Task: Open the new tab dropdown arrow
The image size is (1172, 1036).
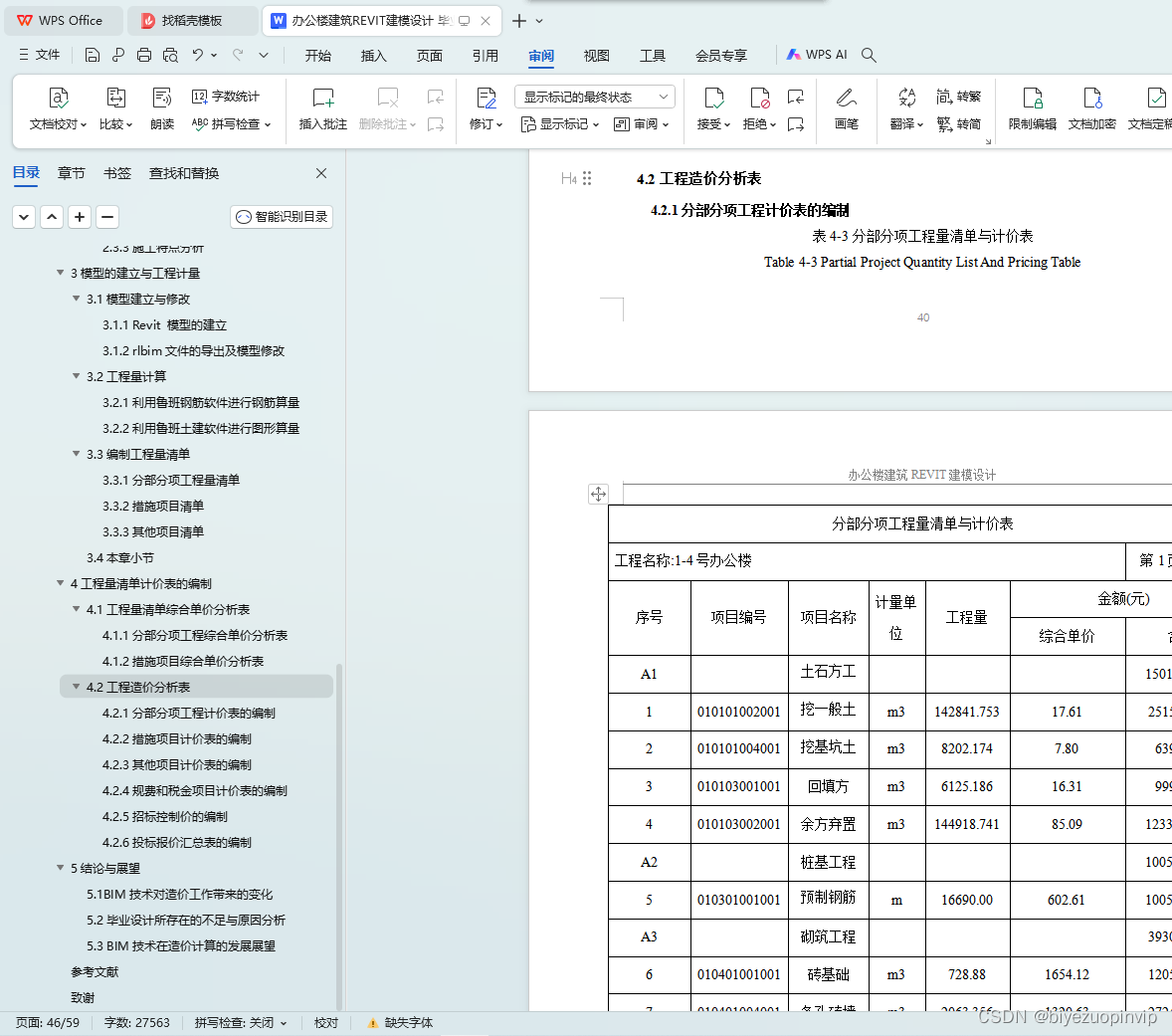Action: click(x=539, y=21)
